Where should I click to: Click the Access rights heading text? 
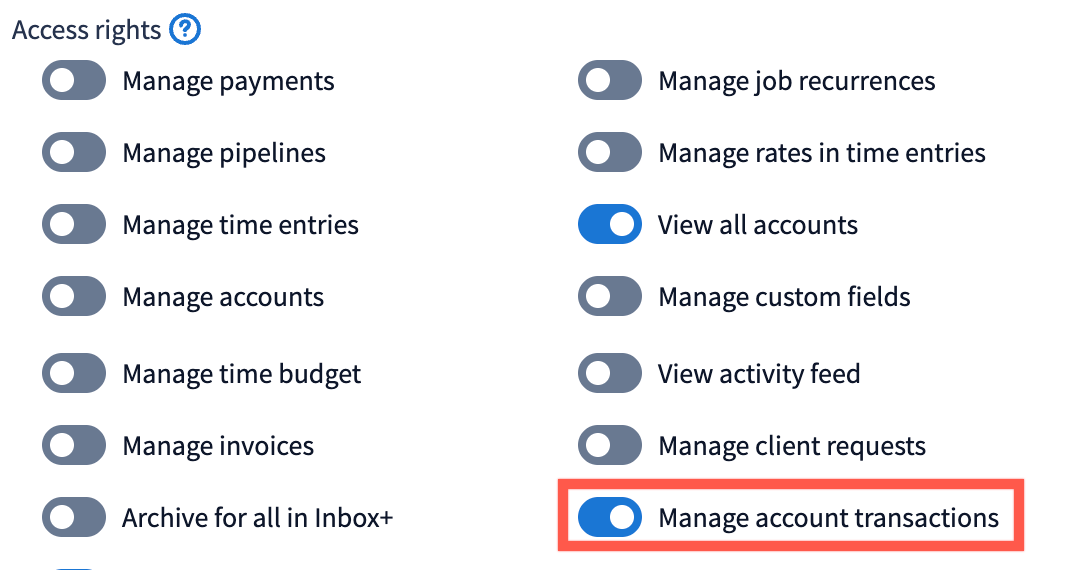[x=86, y=30]
